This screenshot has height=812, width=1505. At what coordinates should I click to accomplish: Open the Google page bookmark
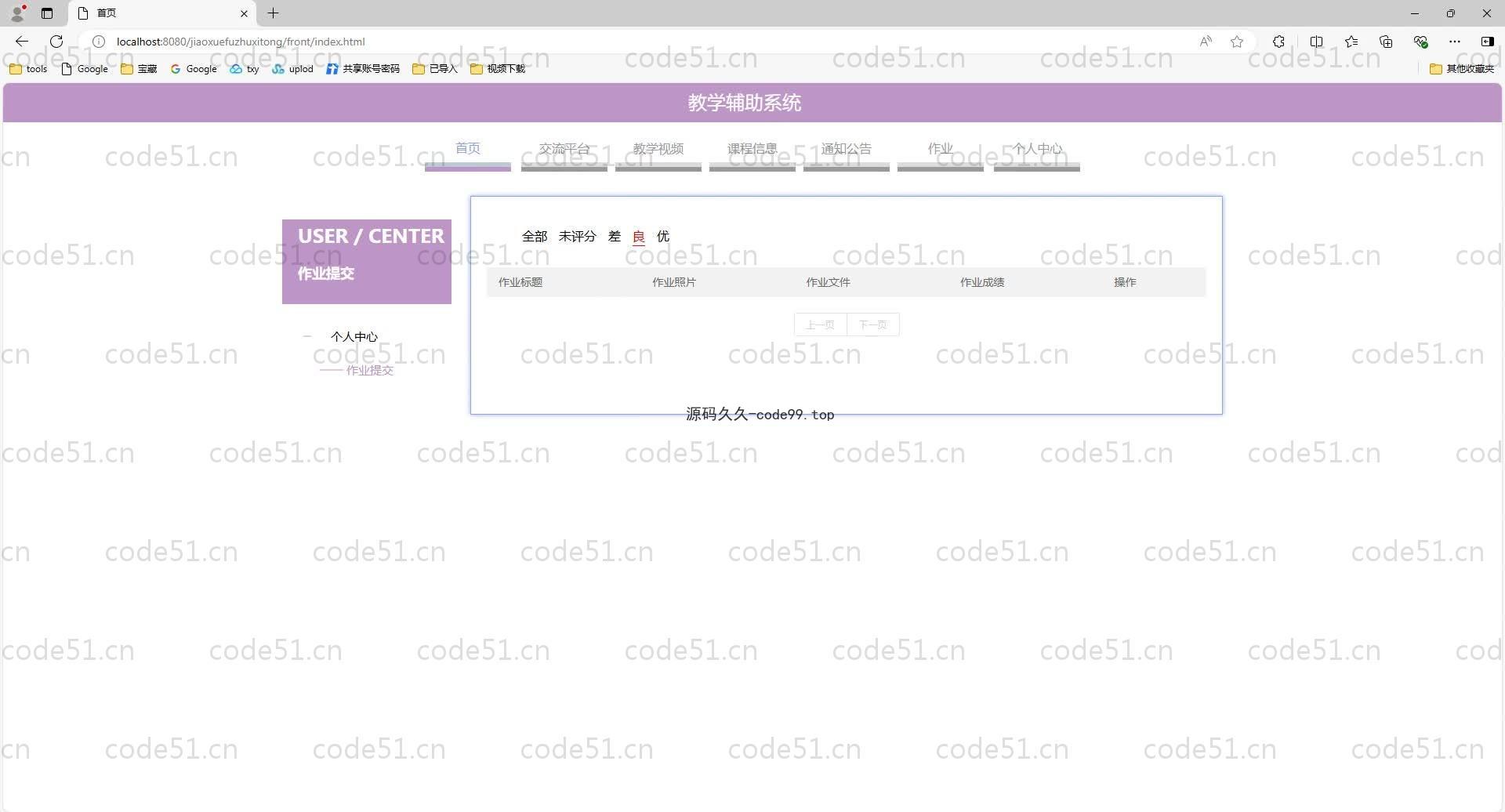[x=85, y=69]
